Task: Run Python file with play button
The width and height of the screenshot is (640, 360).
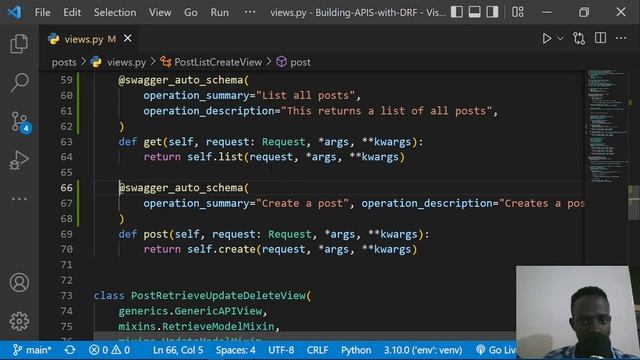Action: point(547,38)
